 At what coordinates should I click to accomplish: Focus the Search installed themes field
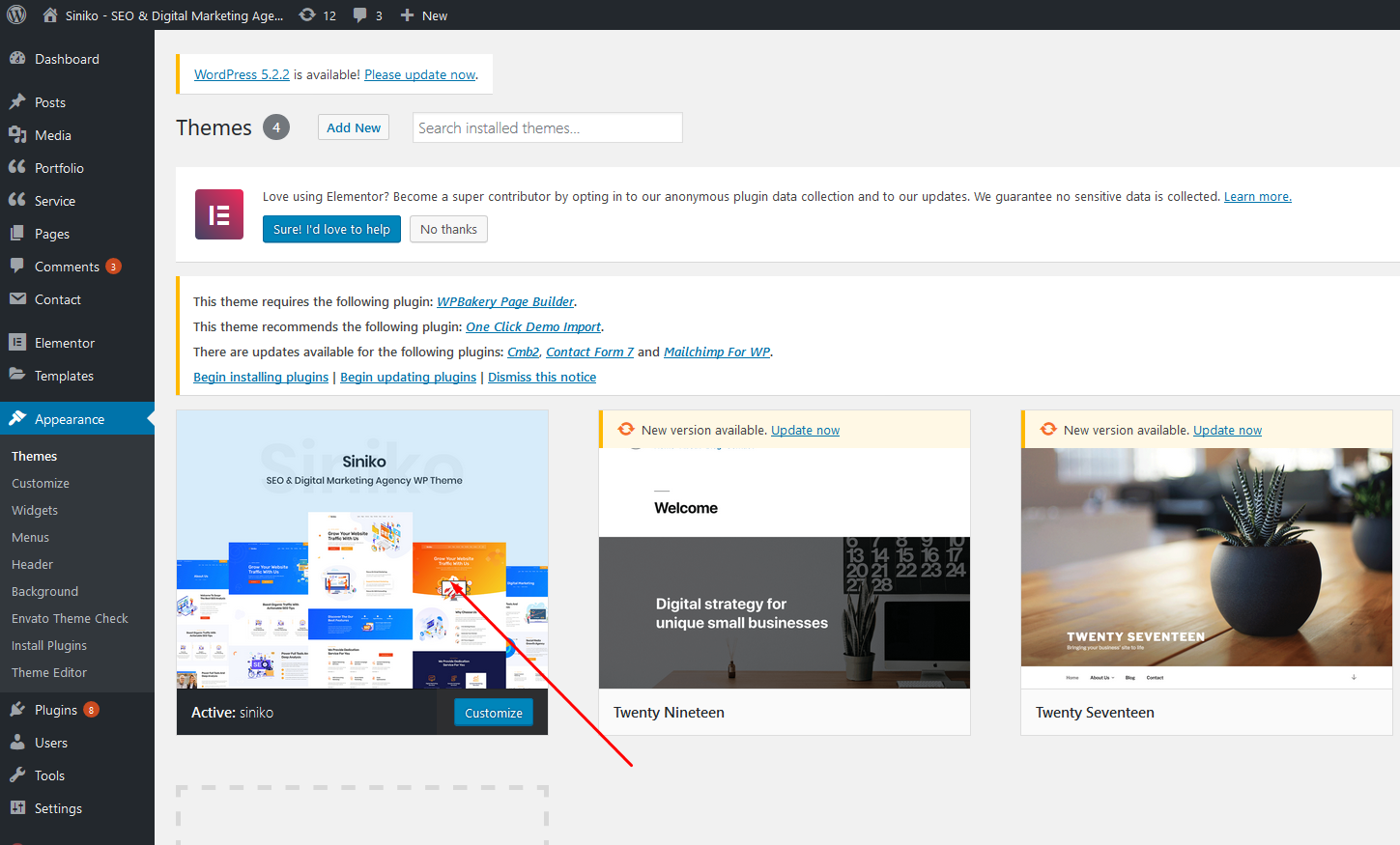[548, 127]
